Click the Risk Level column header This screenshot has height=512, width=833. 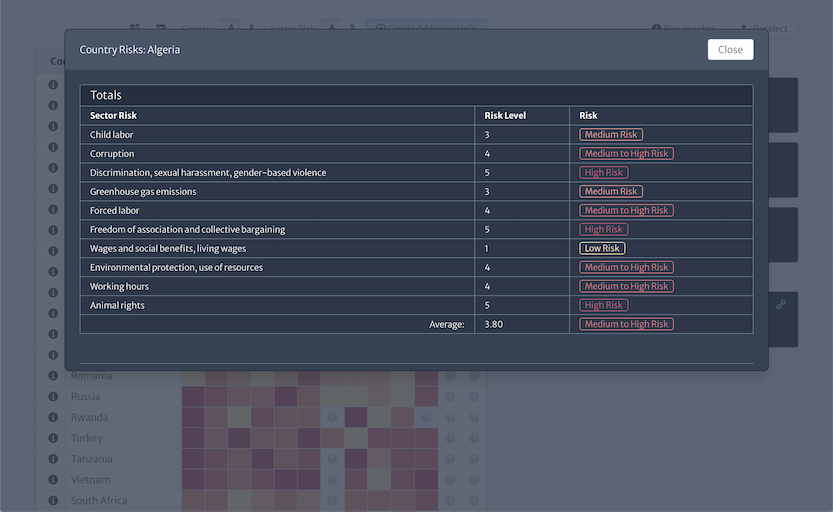click(x=505, y=115)
